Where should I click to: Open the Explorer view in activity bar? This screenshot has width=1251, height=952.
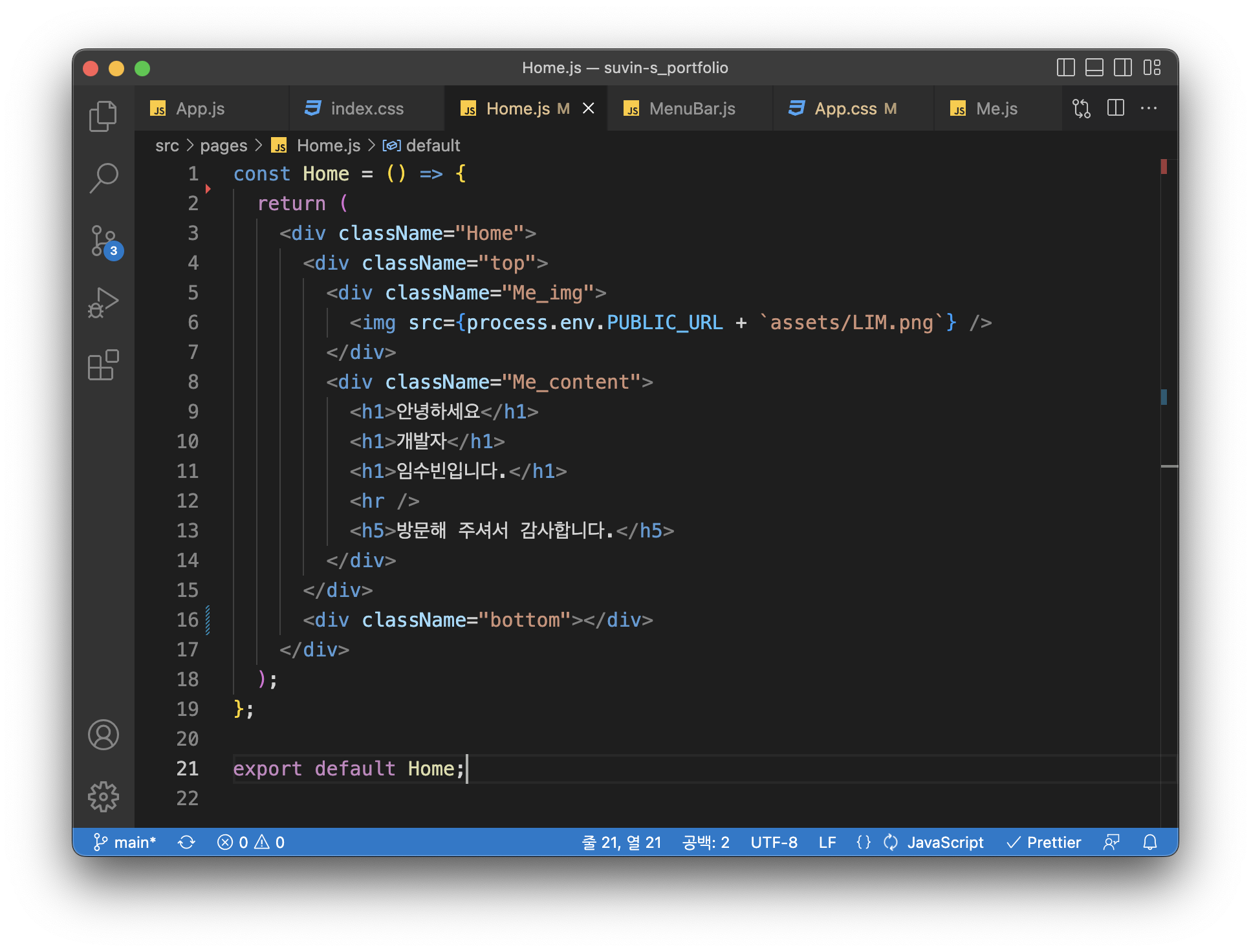[x=103, y=116]
